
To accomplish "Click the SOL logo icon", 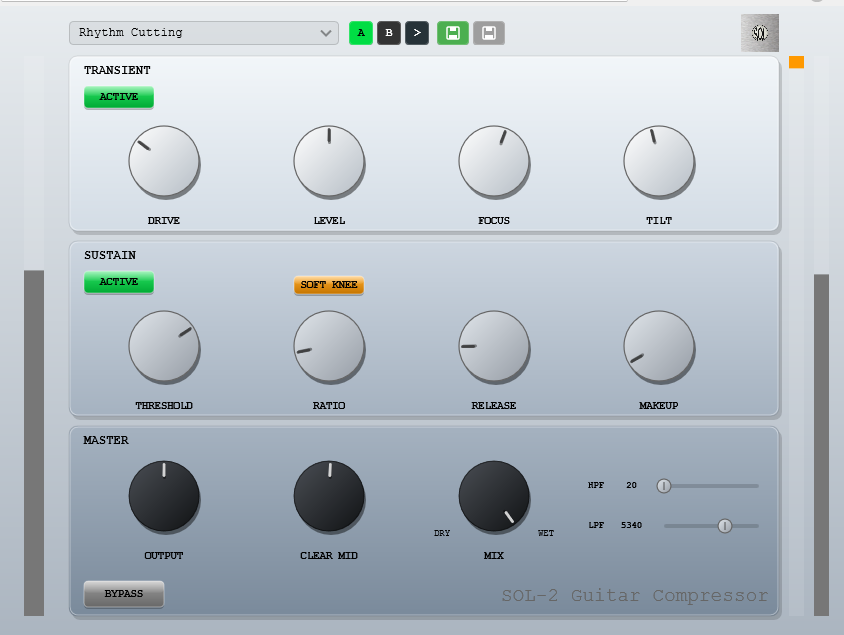I will click(x=759, y=33).
